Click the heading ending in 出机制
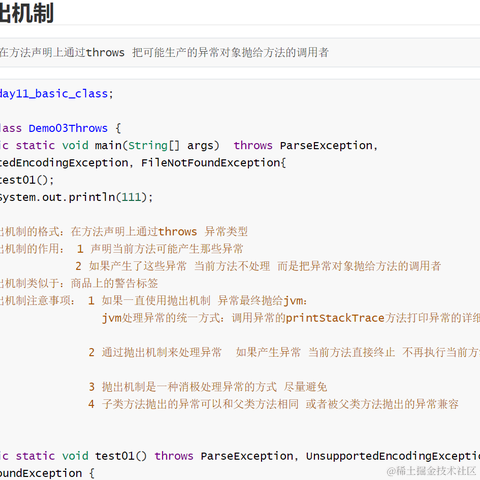 point(27,13)
